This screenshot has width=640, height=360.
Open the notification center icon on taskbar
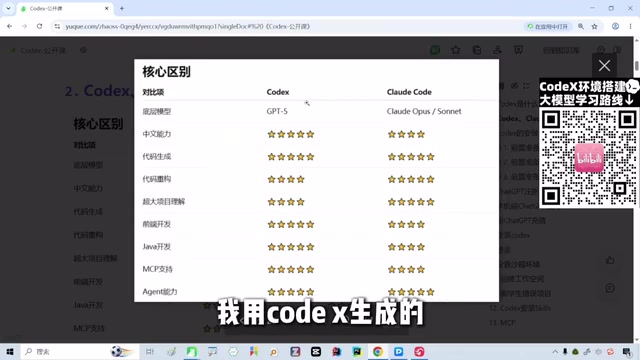pyautogui.click(x=627, y=351)
